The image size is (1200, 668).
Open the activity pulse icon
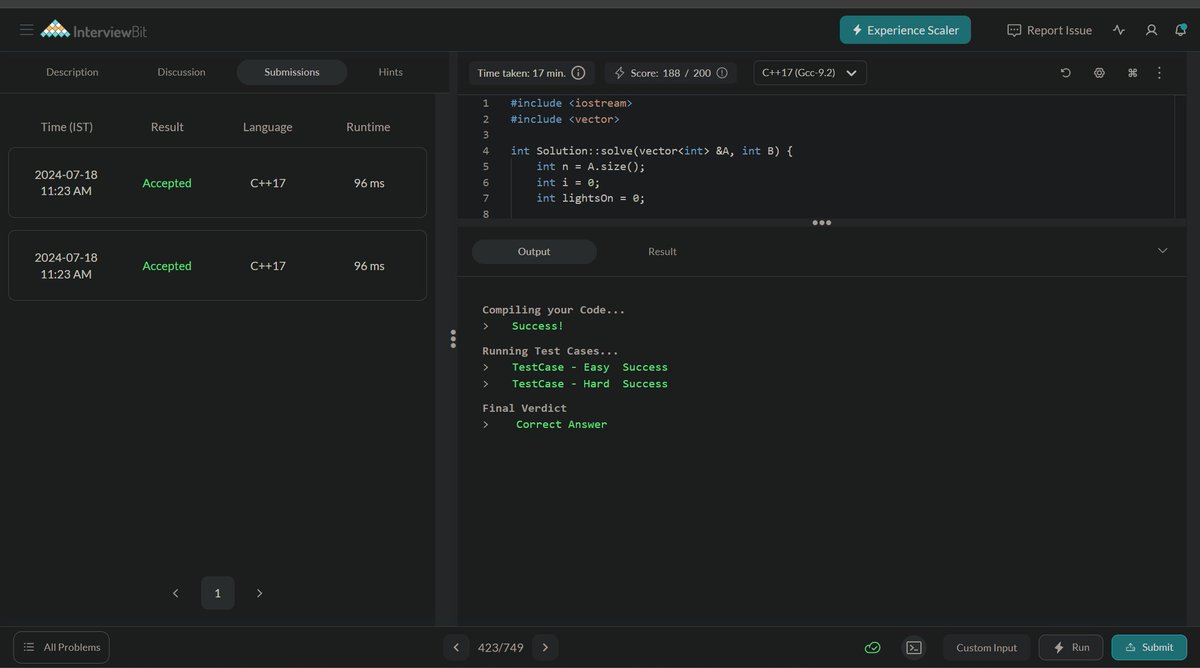(x=1119, y=30)
